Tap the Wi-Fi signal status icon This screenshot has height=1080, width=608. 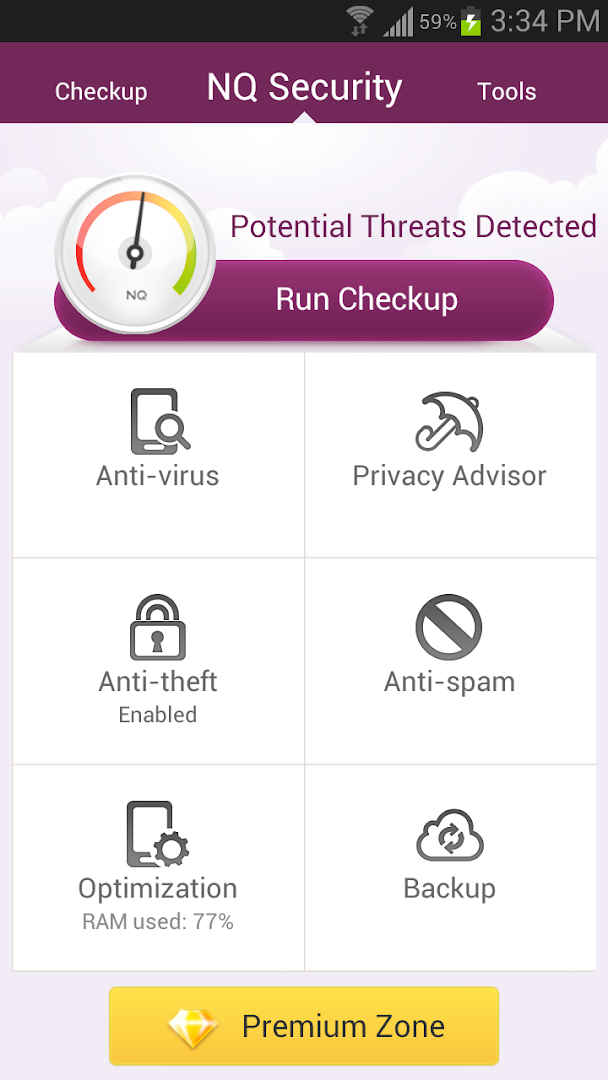click(360, 21)
